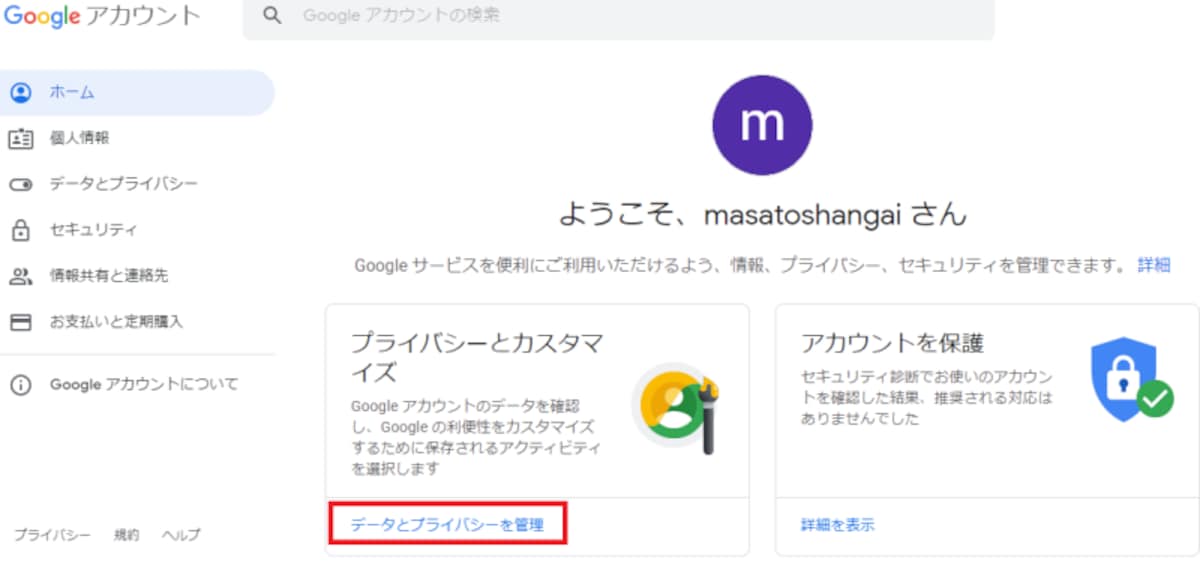Screen dimensions: 1200x572
Task: Click the search magnifier icon
Action: [271, 17]
